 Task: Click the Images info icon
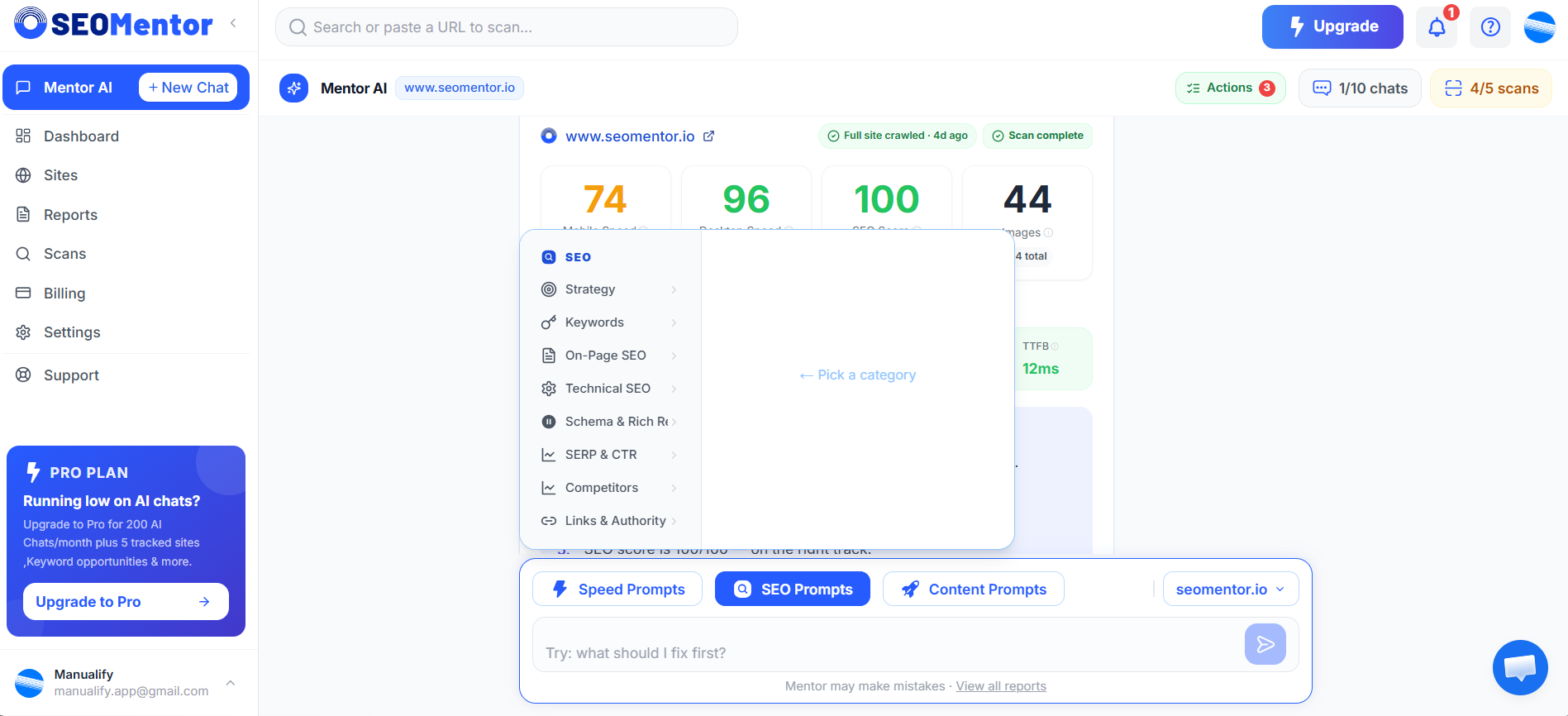1048,232
